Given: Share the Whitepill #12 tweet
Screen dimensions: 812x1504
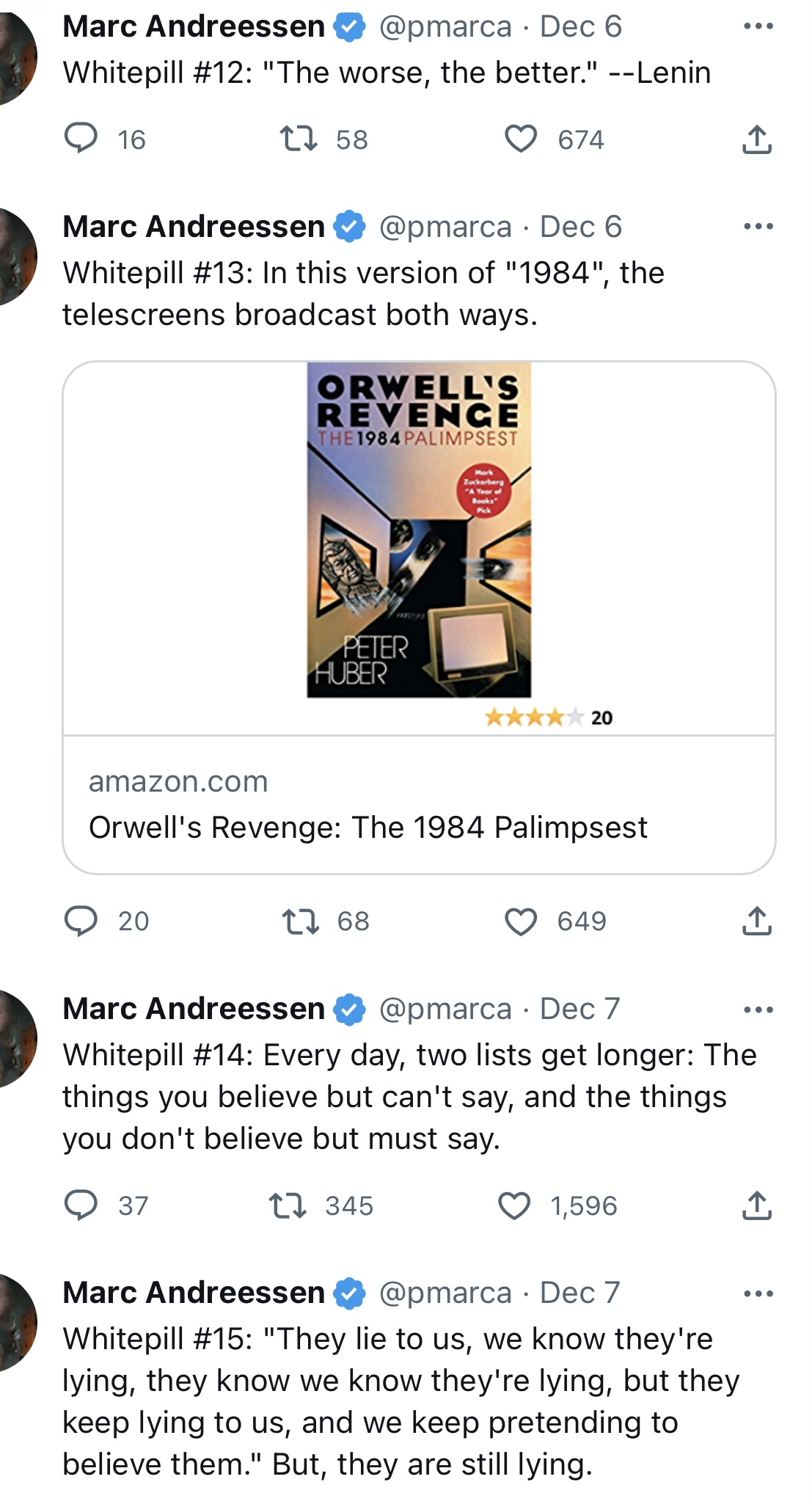Looking at the screenshot, I should (x=757, y=139).
